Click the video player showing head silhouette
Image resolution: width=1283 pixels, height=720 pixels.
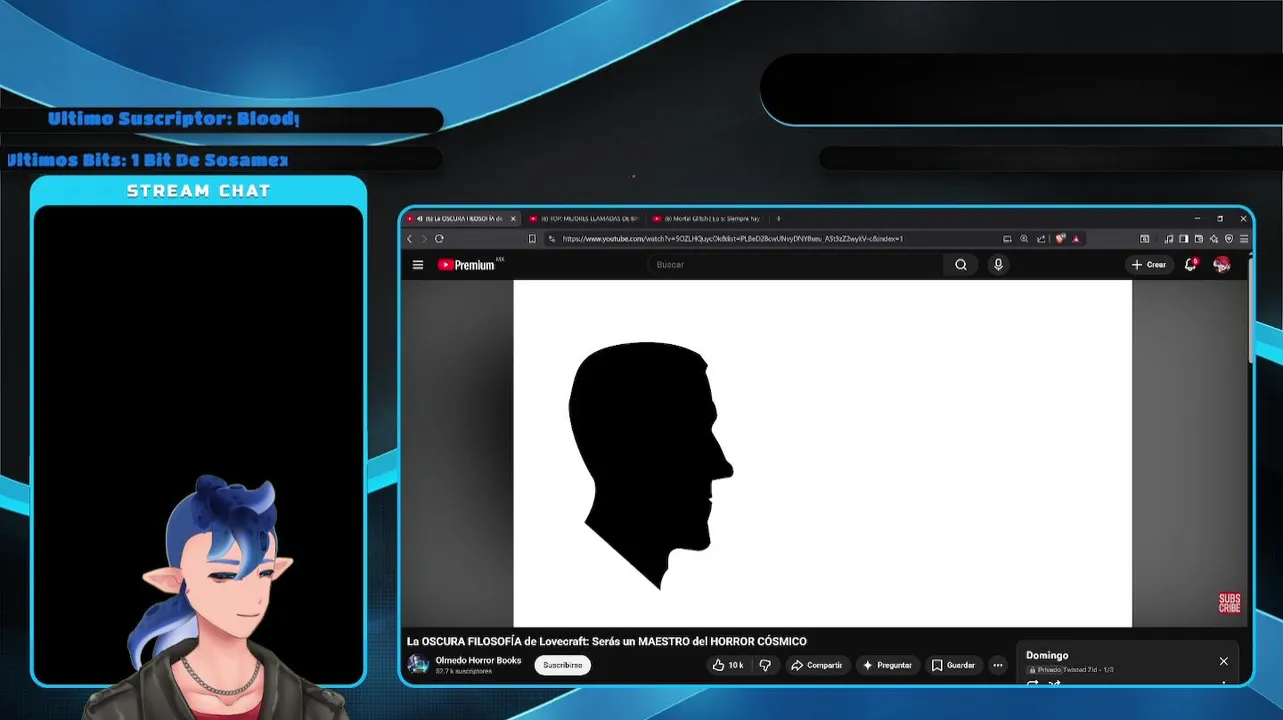pos(823,453)
